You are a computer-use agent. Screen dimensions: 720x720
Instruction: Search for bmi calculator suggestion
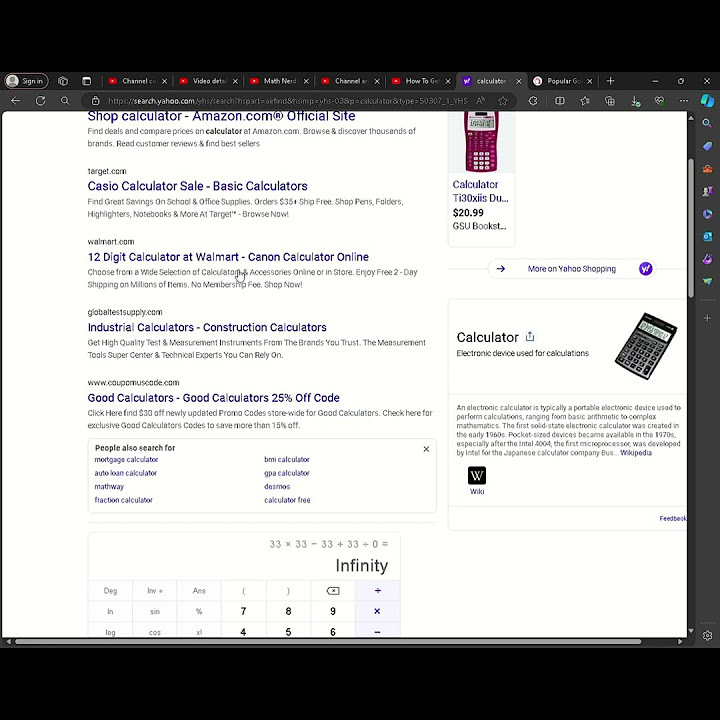point(287,460)
